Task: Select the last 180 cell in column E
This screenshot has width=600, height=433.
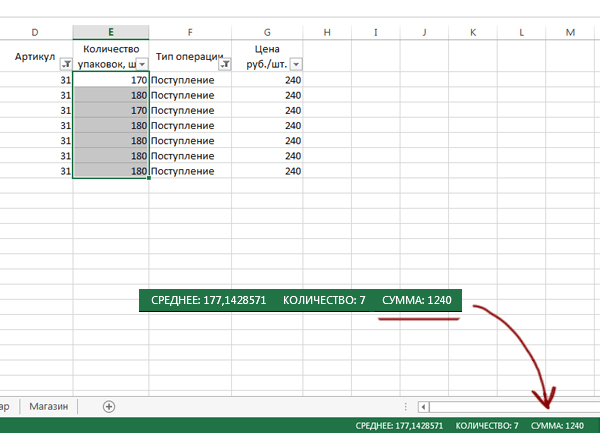Action: 110,171
